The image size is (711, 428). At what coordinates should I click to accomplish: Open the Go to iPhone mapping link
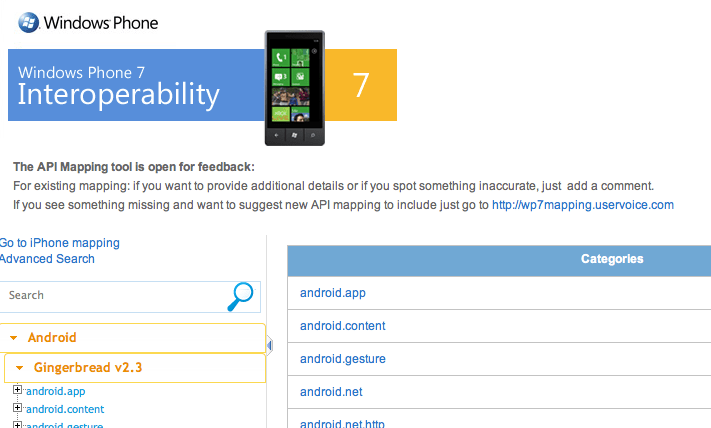pos(59,243)
